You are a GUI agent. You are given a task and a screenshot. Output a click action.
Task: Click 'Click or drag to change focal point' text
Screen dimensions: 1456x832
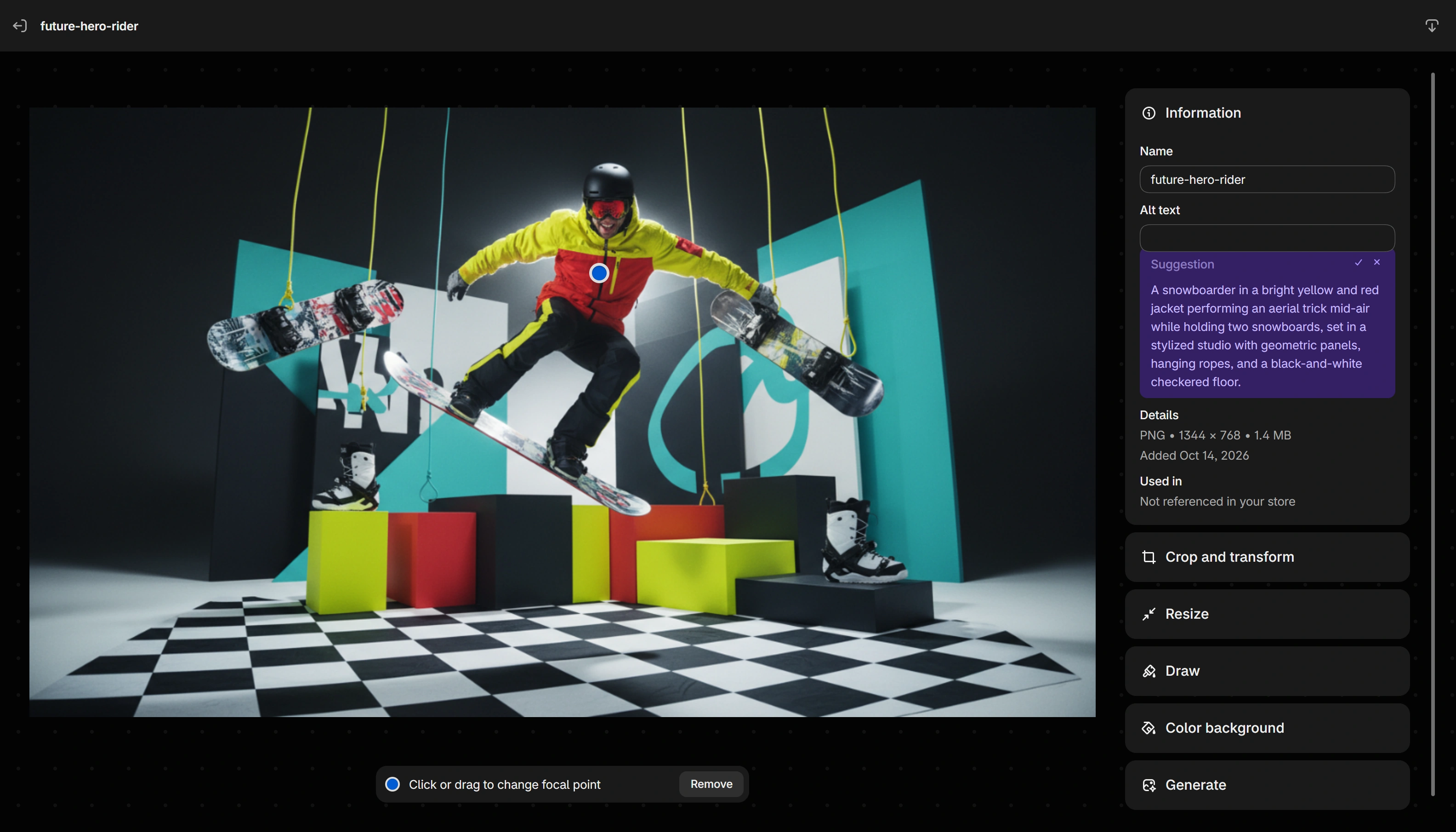pos(504,785)
